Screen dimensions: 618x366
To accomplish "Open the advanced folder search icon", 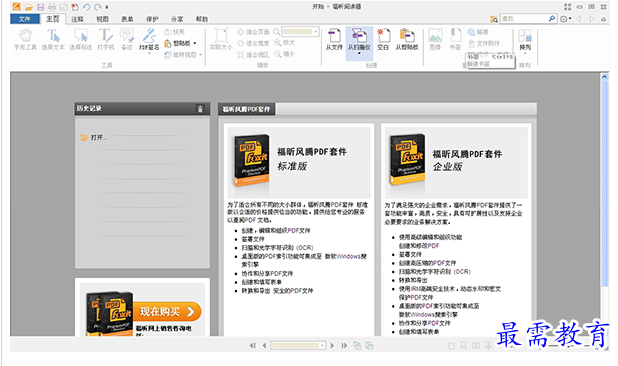I will (x=494, y=19).
